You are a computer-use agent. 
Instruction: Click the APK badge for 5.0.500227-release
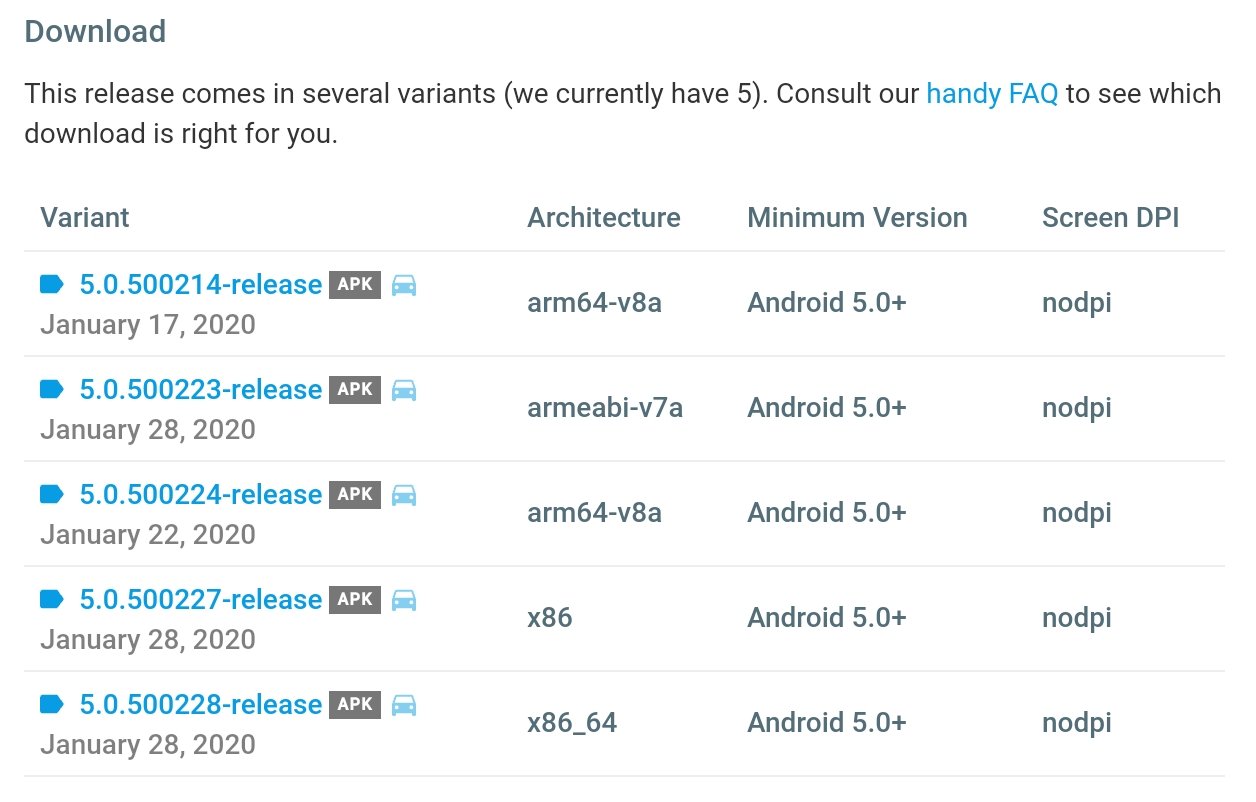pos(355,599)
